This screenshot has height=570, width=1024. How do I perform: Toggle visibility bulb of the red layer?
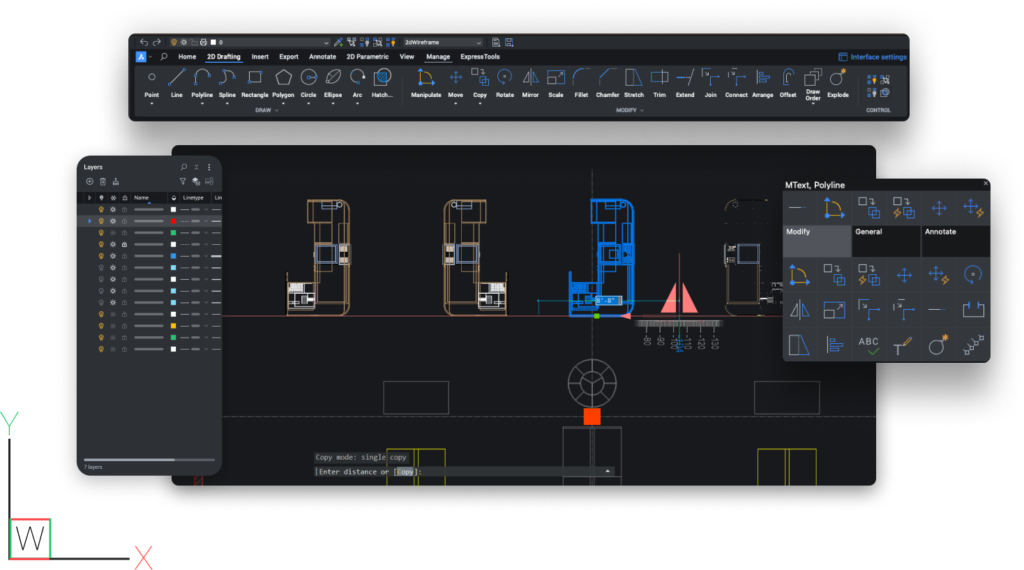(x=101, y=221)
